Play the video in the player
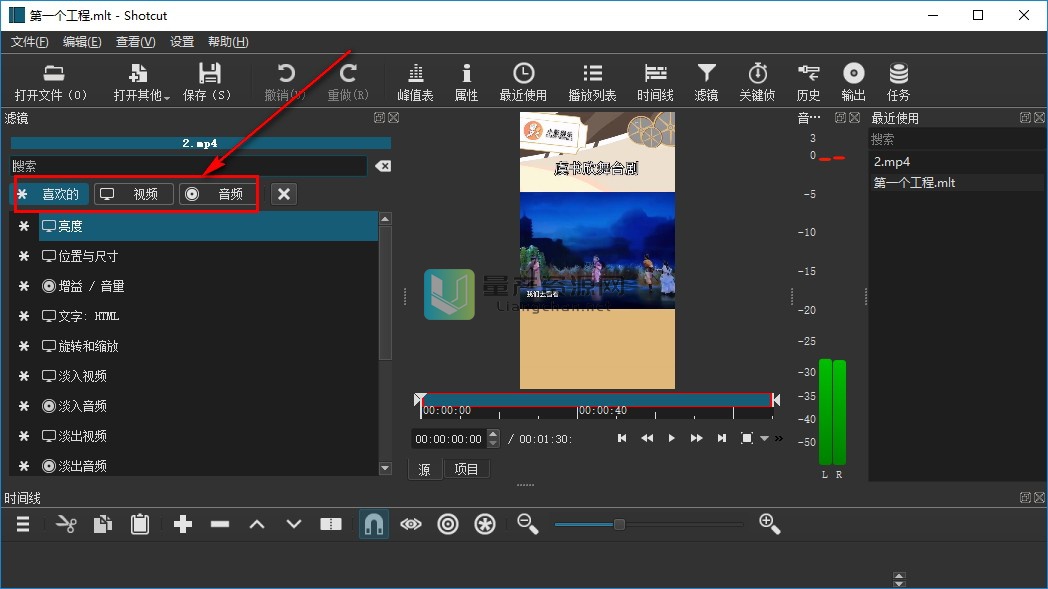1048x589 pixels. 672,438
